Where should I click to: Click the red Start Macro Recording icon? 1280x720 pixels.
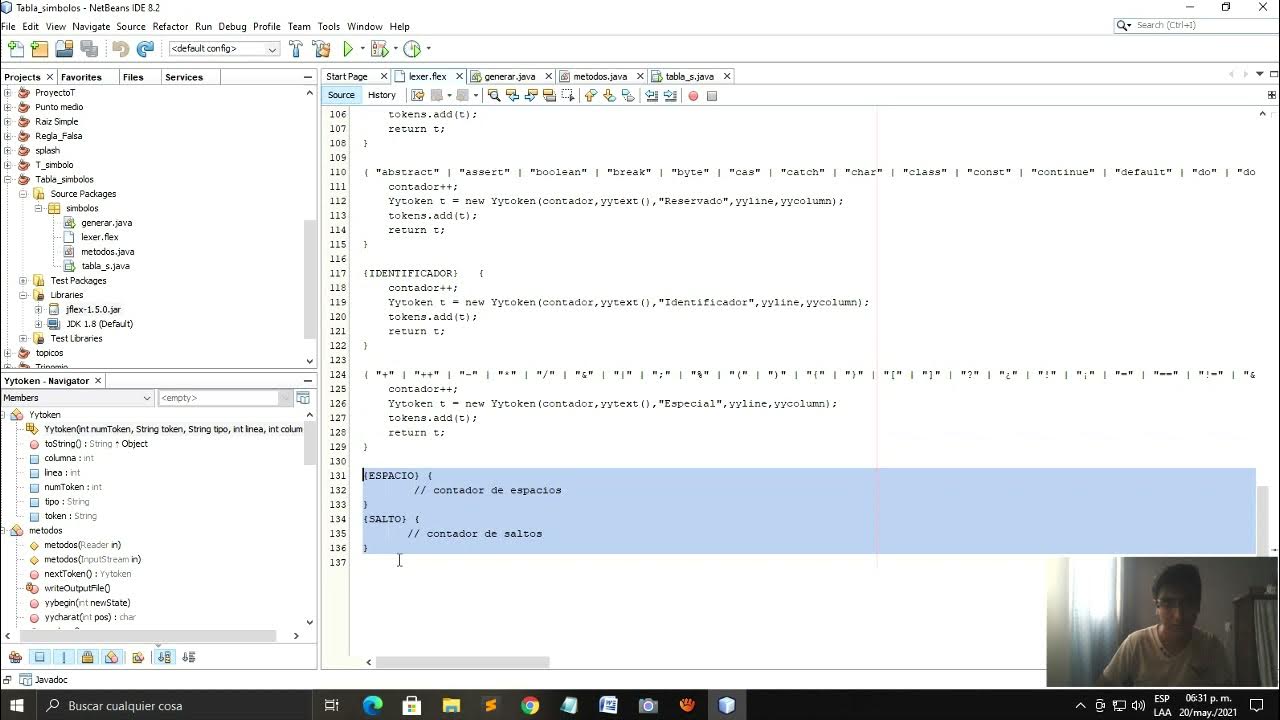coord(693,96)
